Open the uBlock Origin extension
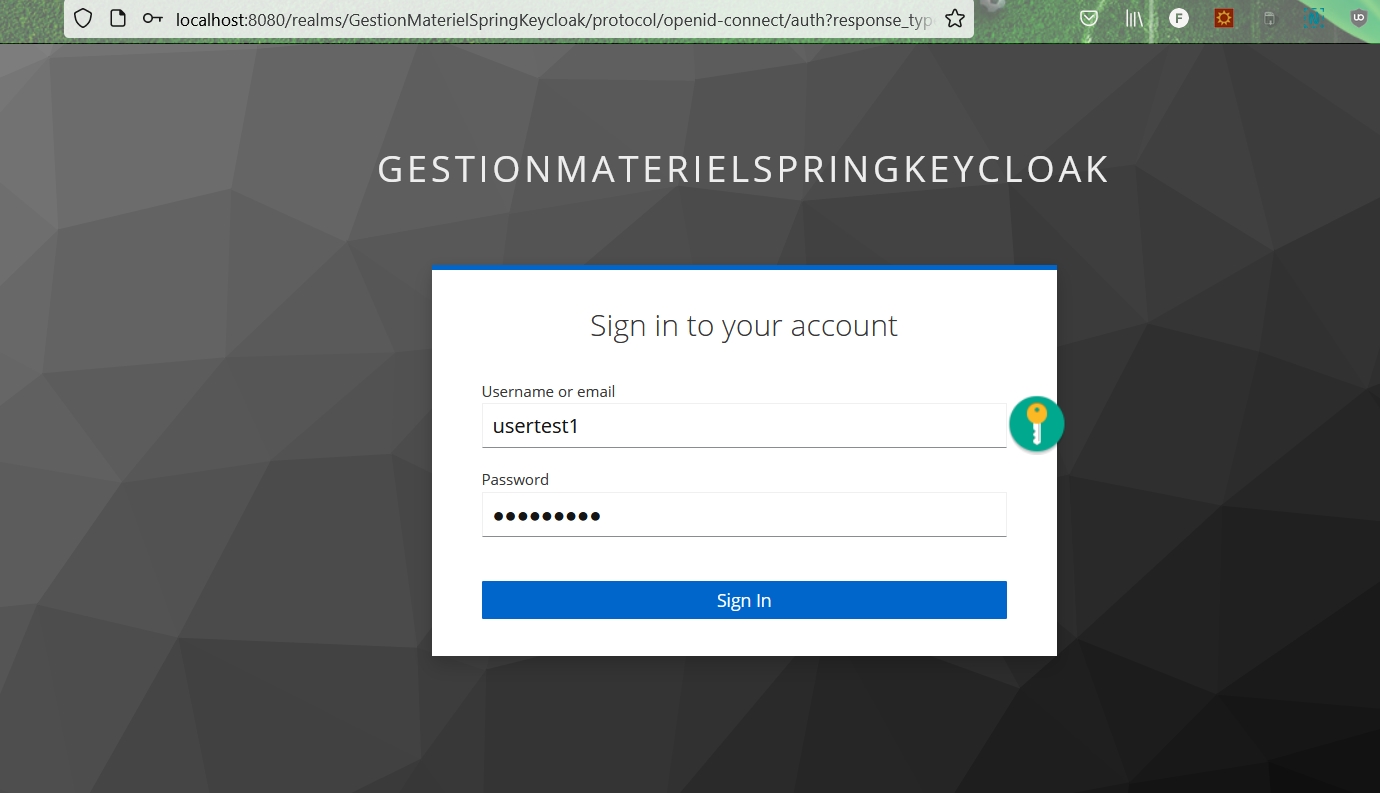This screenshot has height=793, width=1380. [x=1358, y=18]
